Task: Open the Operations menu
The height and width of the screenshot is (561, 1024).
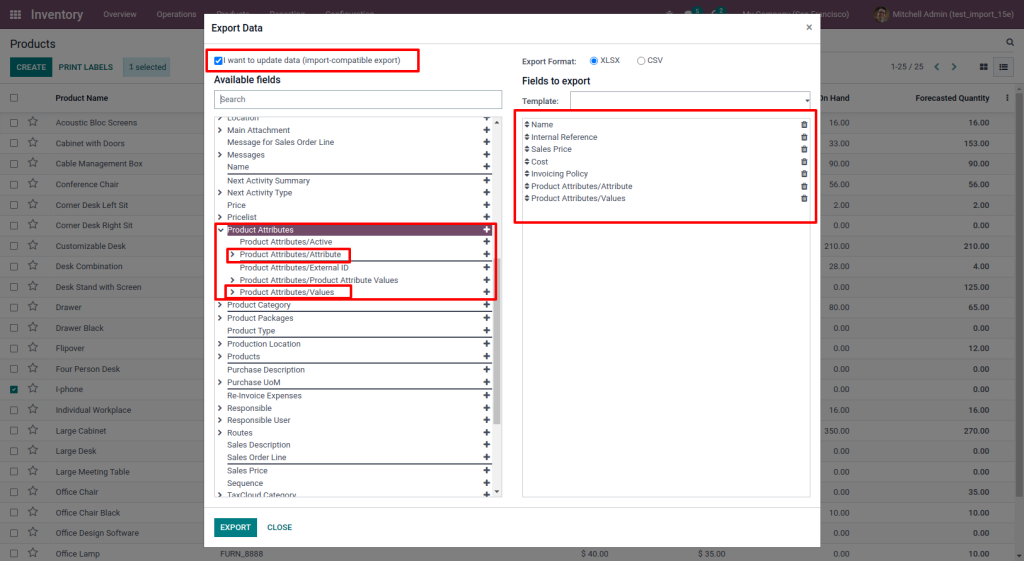Action: point(176,14)
